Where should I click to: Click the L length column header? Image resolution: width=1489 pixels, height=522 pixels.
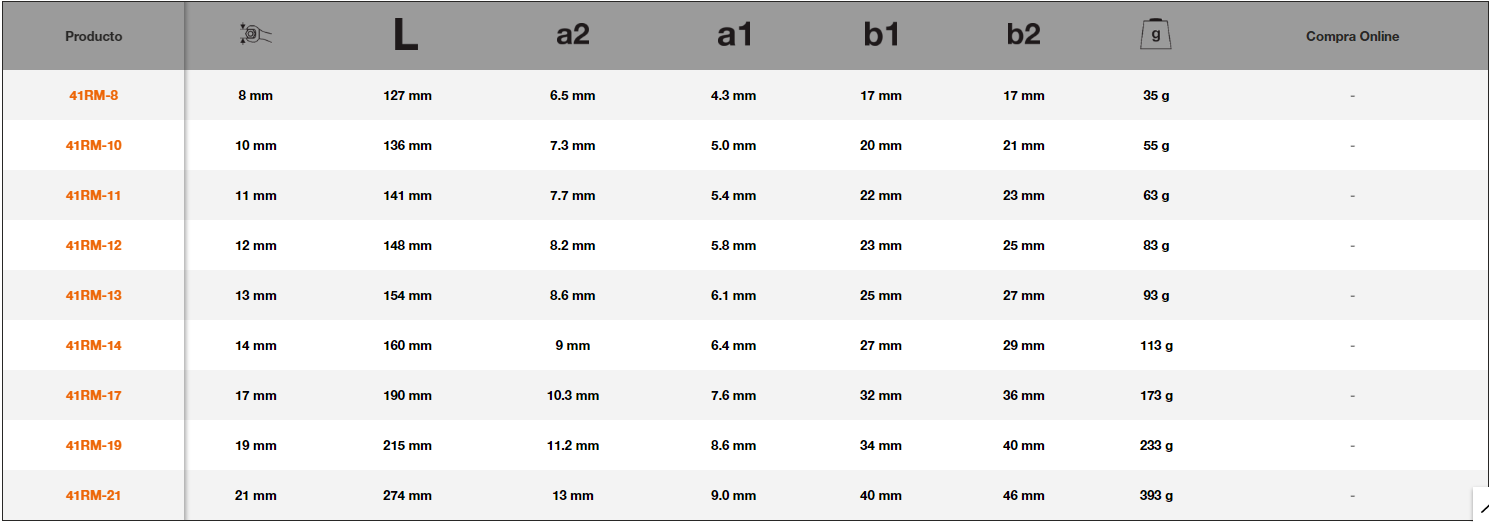pos(405,36)
